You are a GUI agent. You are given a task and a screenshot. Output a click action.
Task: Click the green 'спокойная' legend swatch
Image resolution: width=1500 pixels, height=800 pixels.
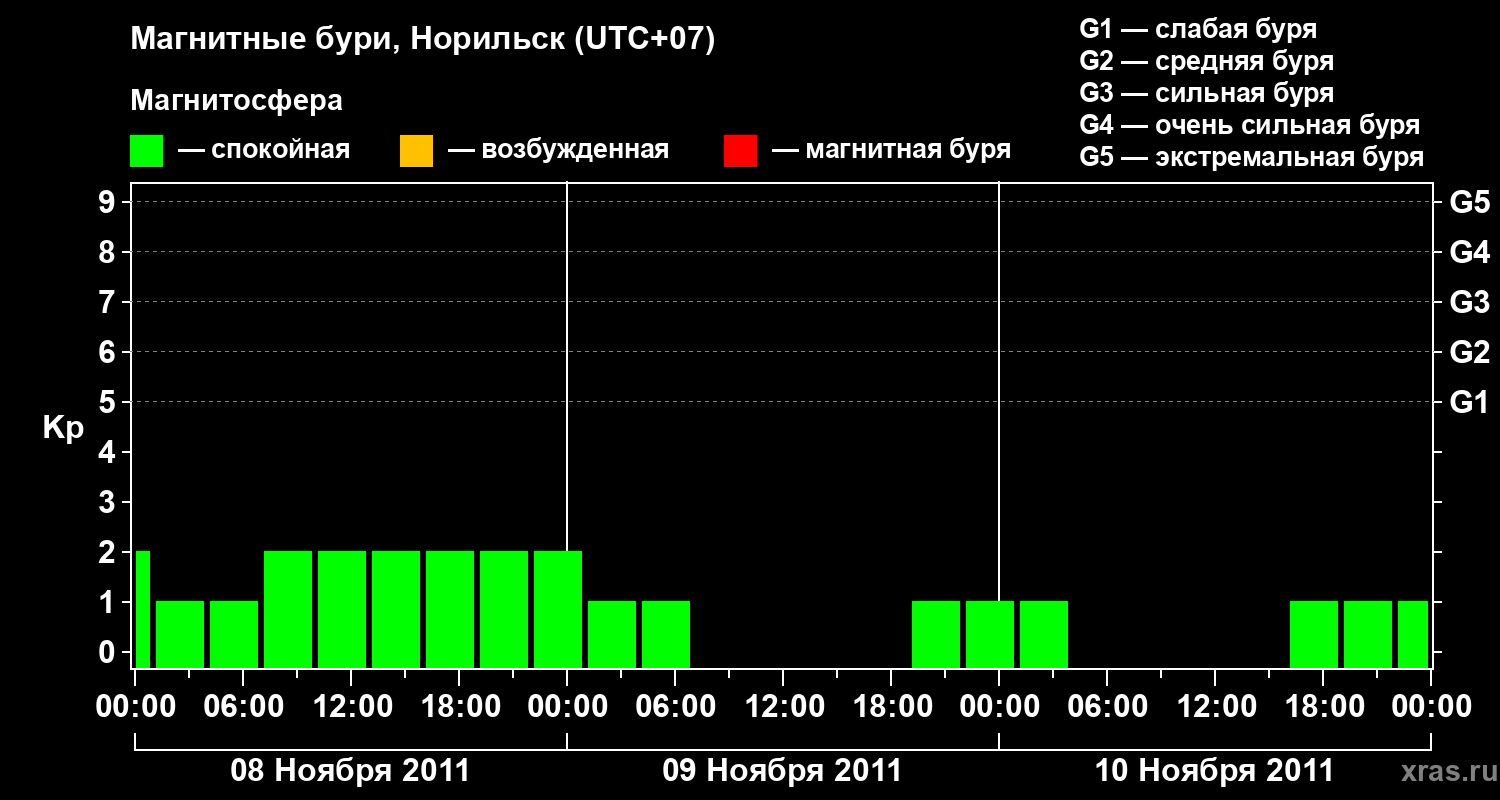(147, 151)
